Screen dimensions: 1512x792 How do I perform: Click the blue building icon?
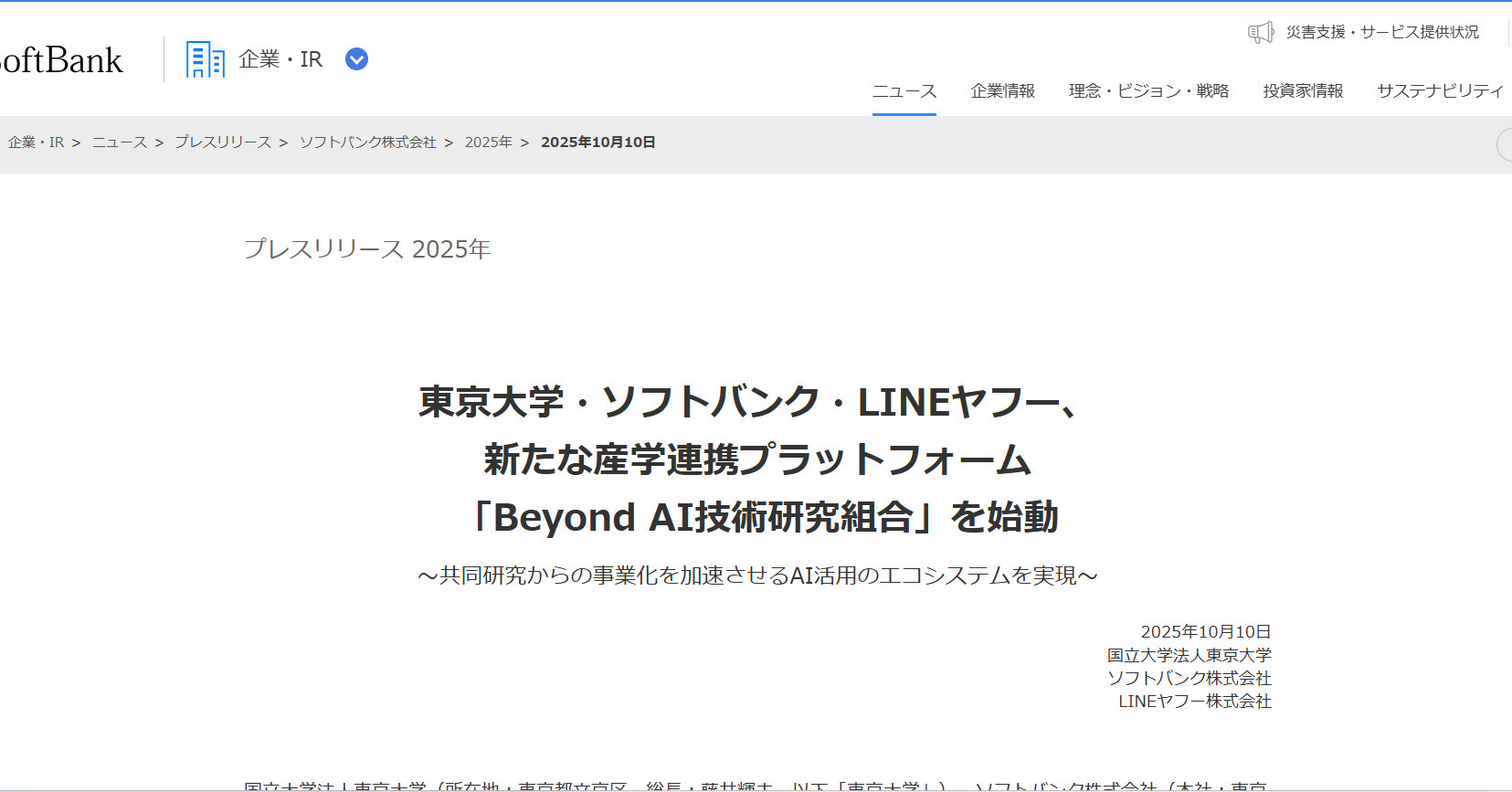coord(205,59)
